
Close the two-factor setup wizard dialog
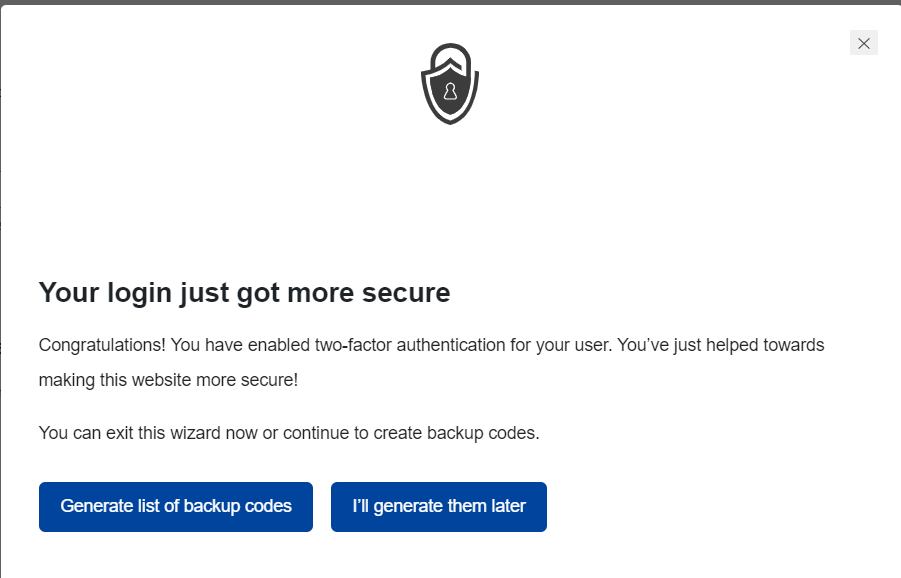[x=864, y=43]
